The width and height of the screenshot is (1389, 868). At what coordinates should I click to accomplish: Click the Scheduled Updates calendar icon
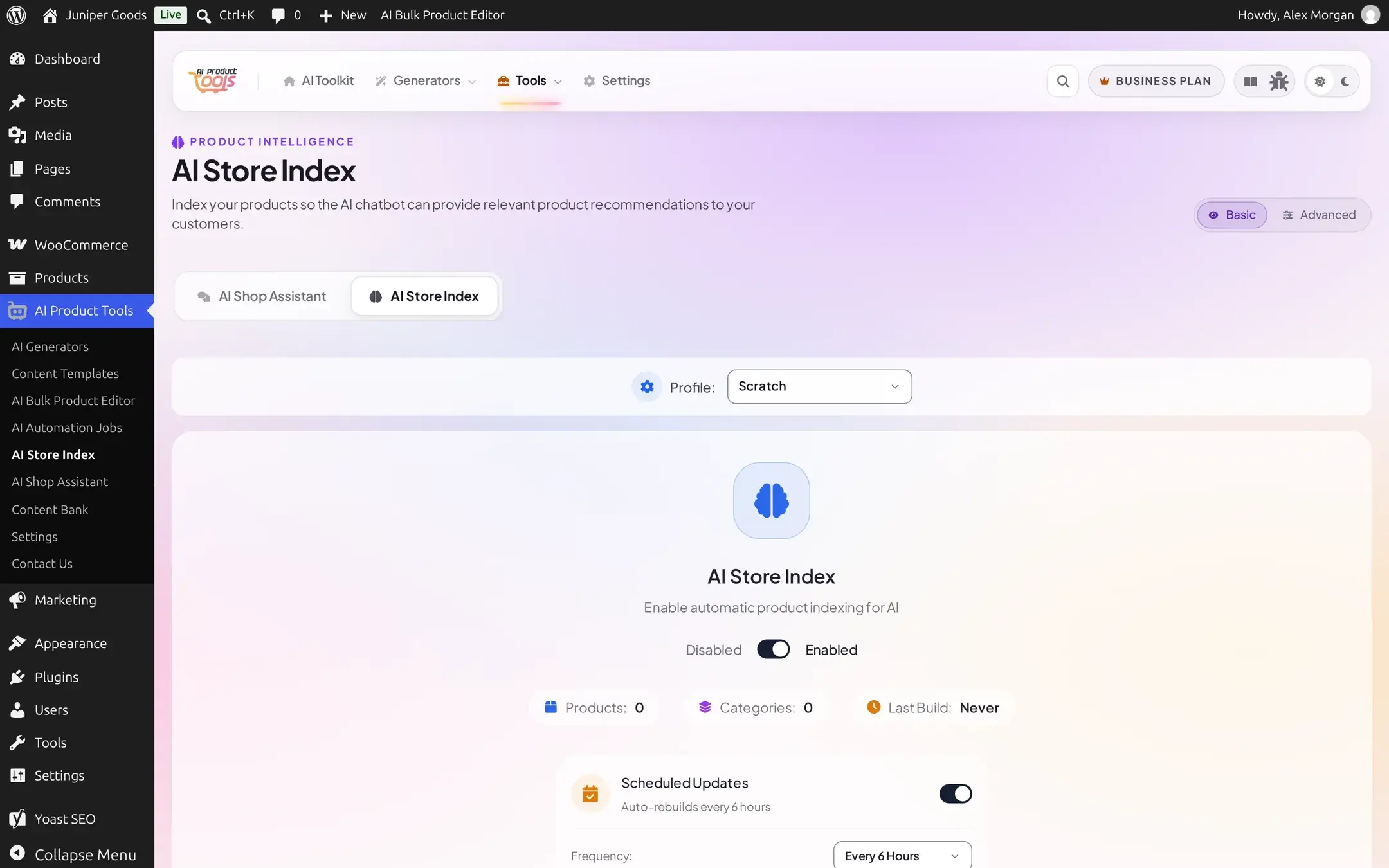click(590, 794)
